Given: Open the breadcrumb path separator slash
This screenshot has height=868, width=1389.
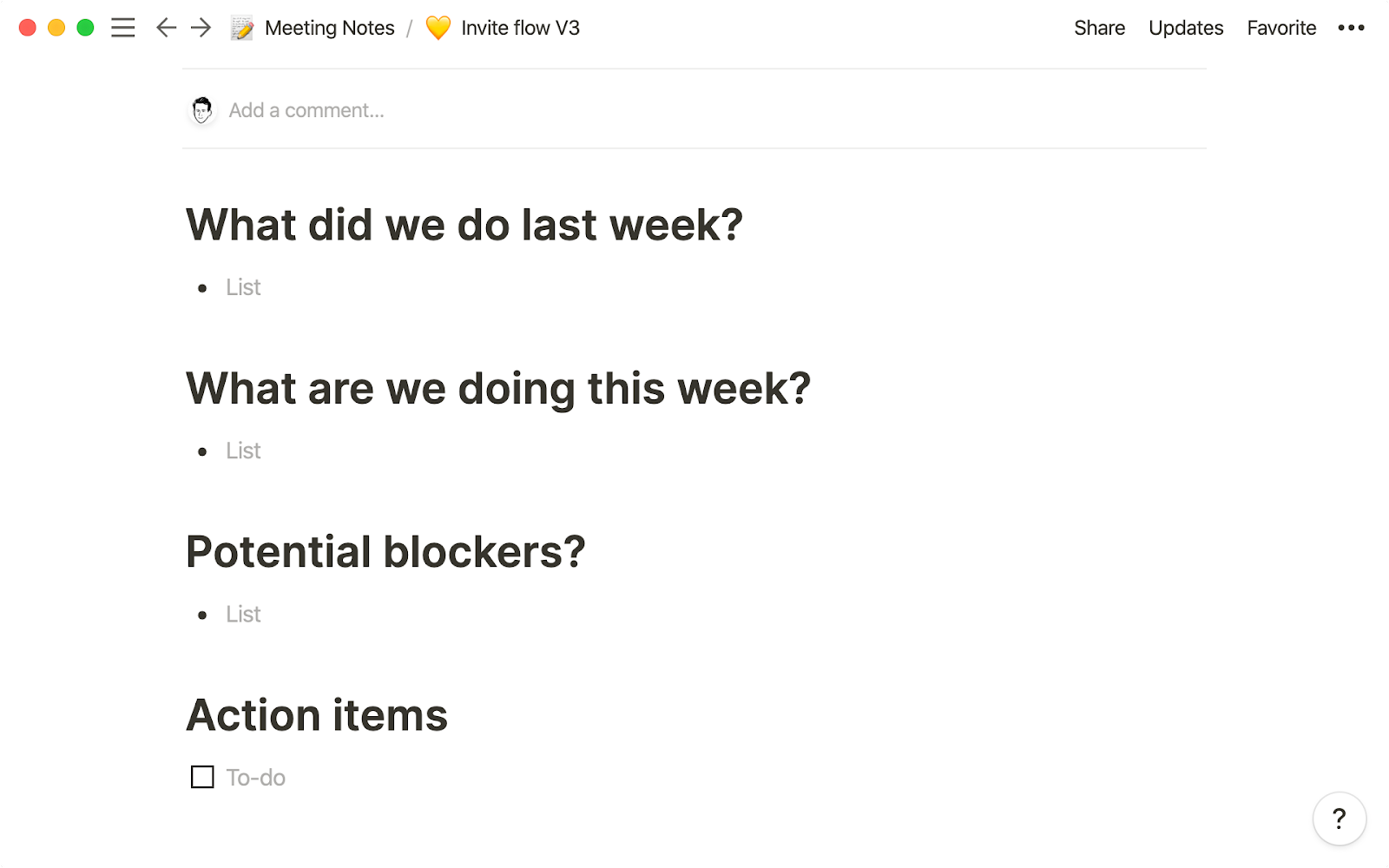Looking at the screenshot, I should coord(408,28).
